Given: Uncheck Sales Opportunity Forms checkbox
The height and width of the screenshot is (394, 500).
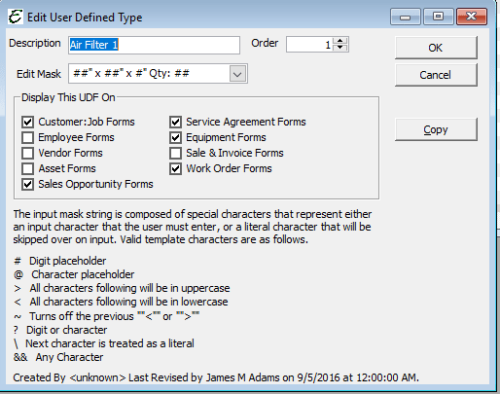Looking at the screenshot, I should coord(28,184).
